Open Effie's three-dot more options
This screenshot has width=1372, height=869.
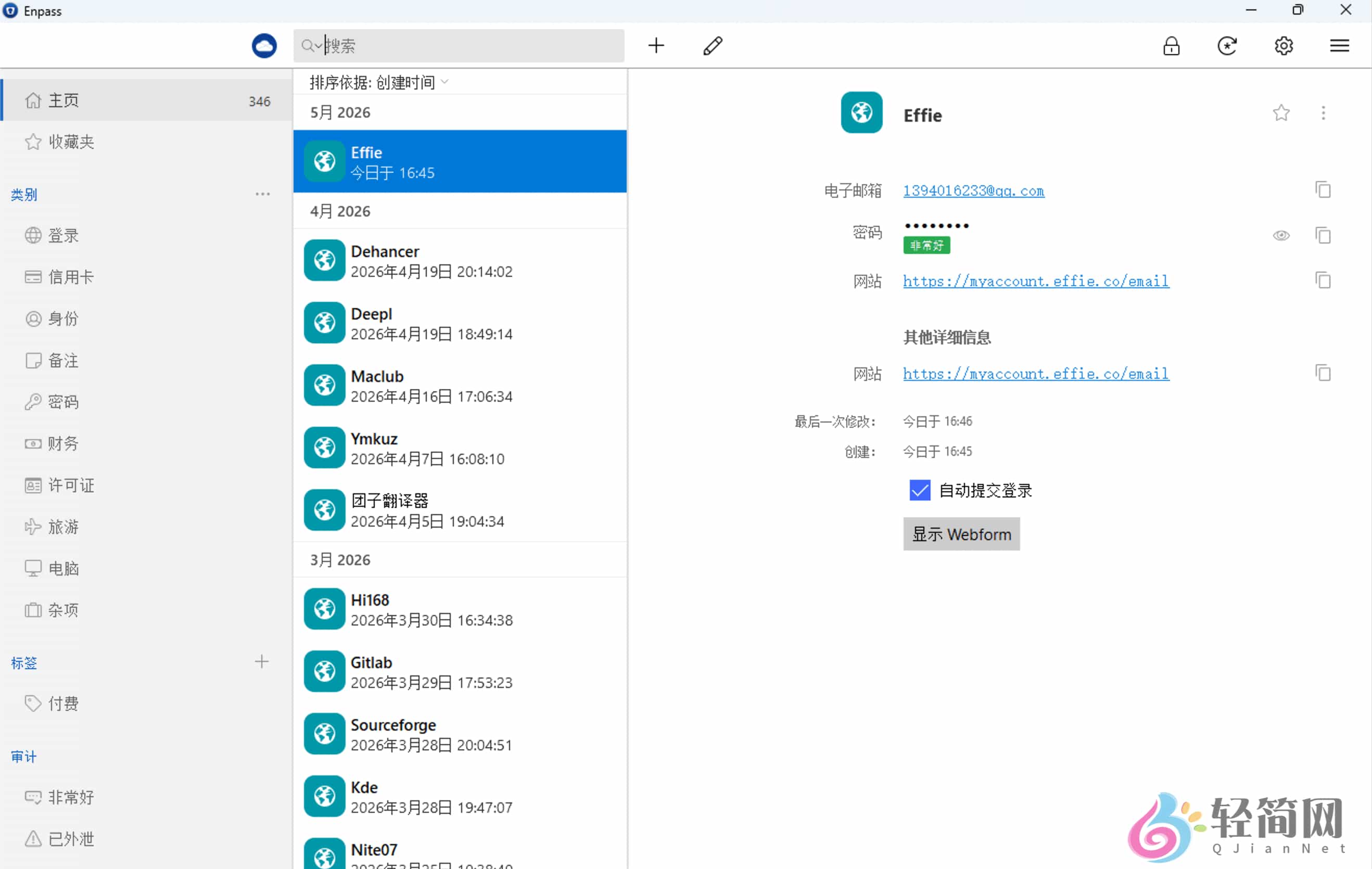pos(1323,113)
